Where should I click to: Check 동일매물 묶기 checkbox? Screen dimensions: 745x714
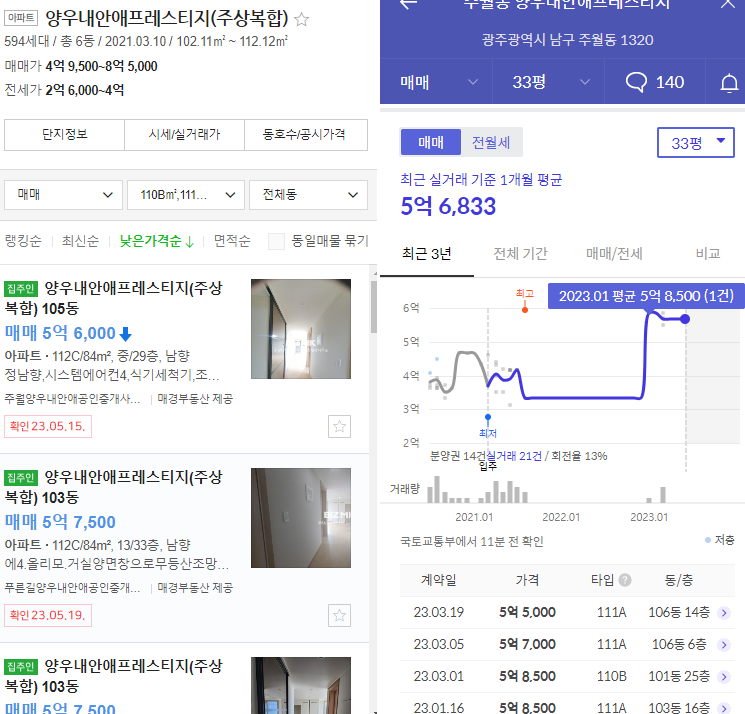click(276, 241)
